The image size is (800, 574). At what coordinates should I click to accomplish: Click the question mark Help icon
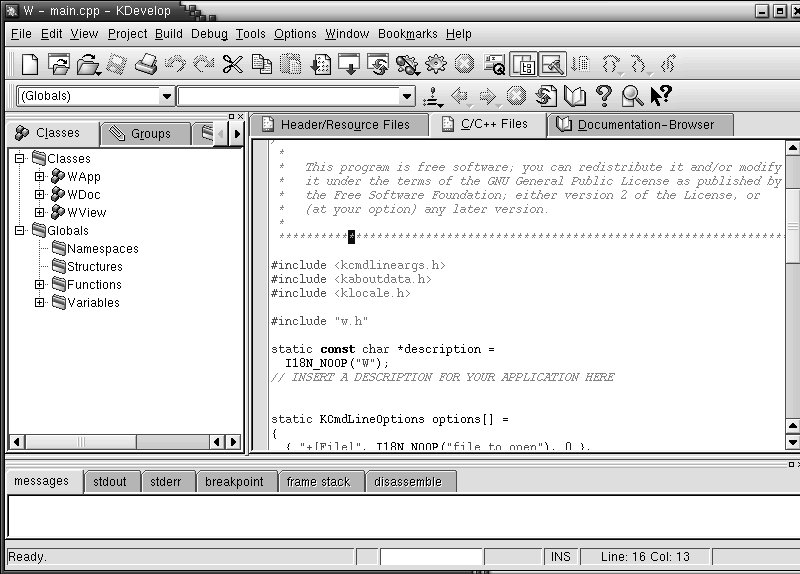pyautogui.click(x=603, y=96)
